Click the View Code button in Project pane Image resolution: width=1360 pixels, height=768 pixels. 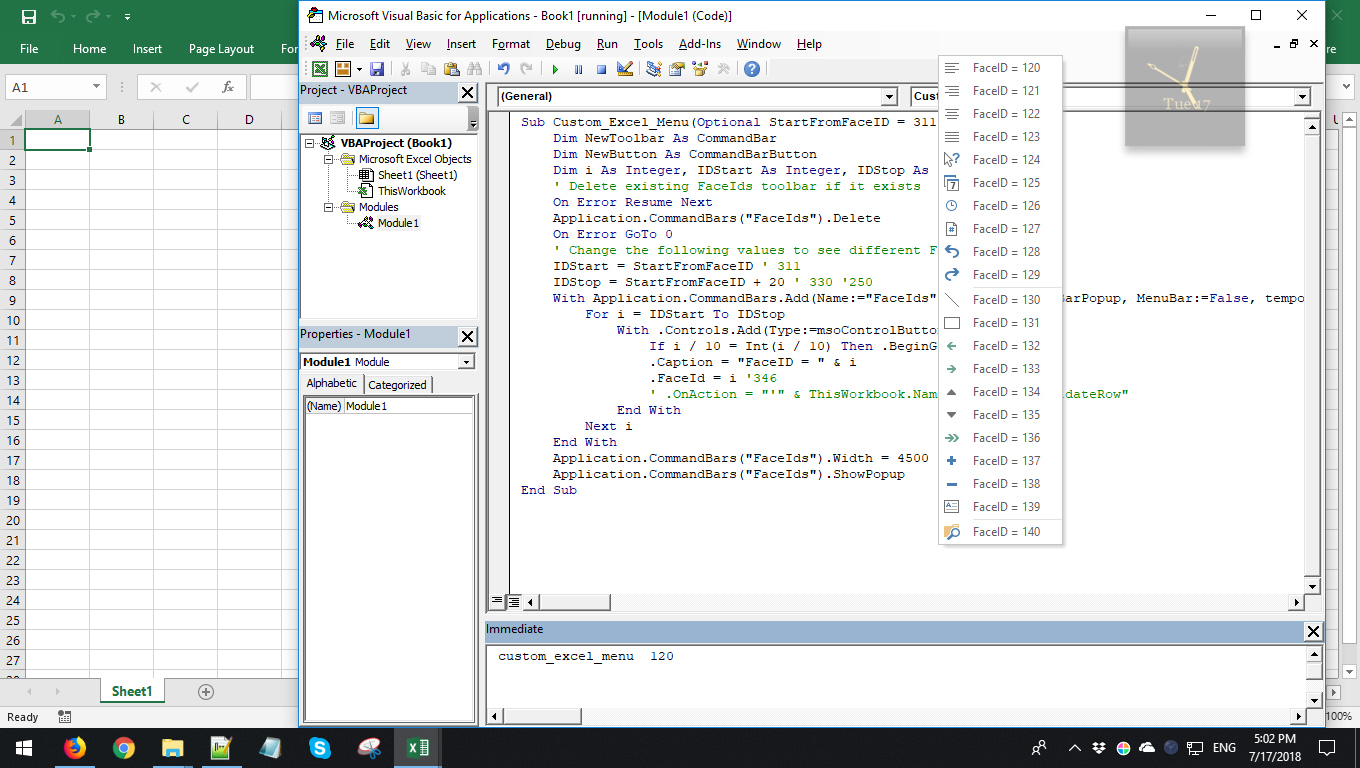click(x=315, y=118)
